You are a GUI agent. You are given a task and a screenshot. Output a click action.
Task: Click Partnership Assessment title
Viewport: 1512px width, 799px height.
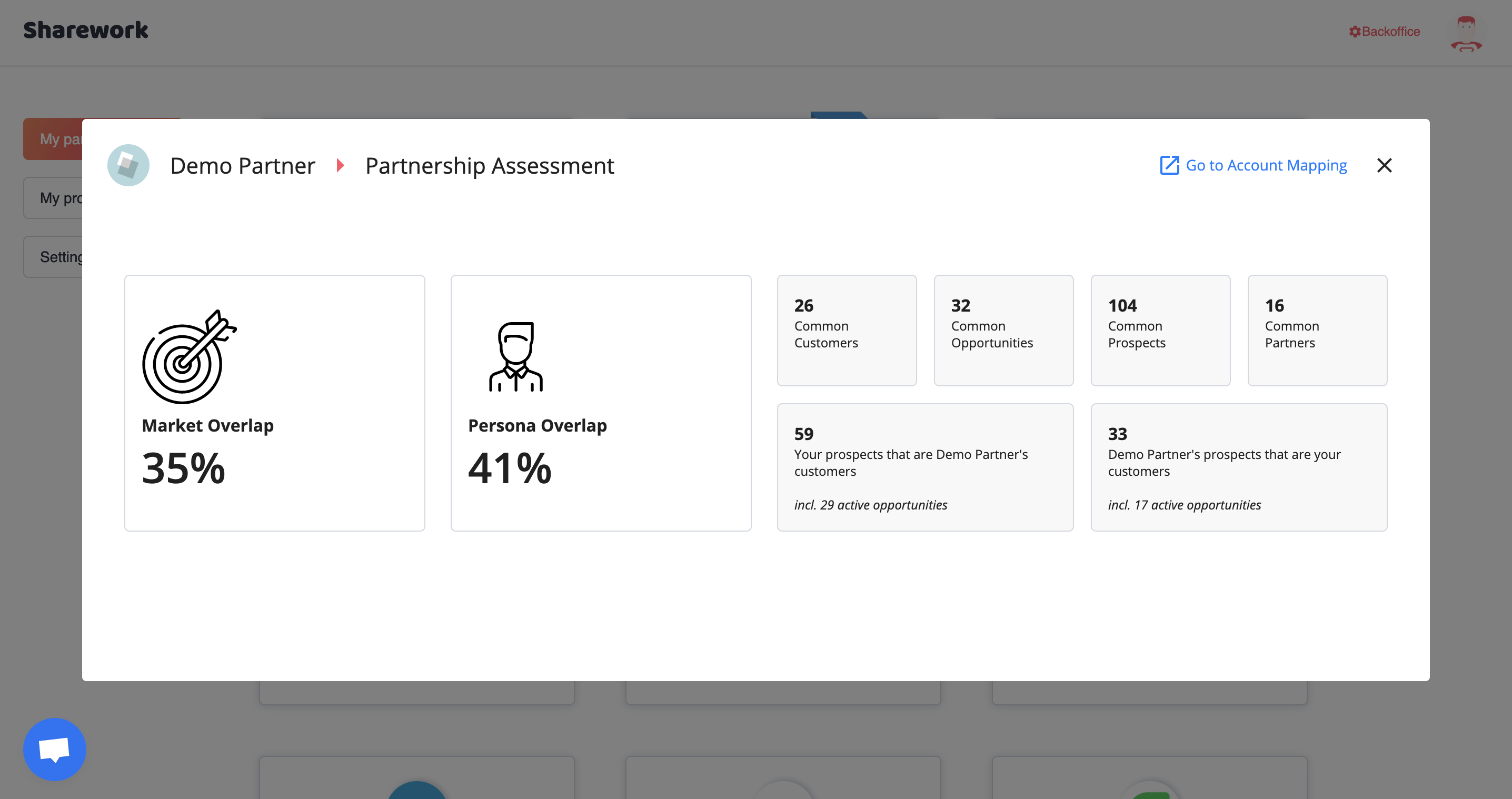tap(490, 165)
